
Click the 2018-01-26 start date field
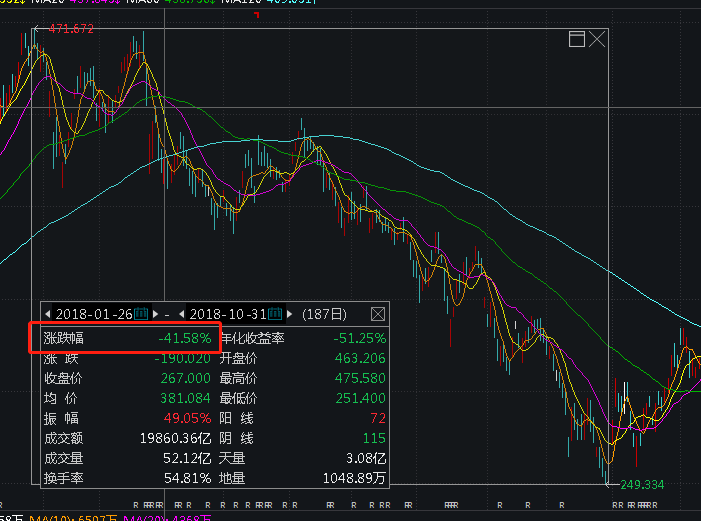[x=94, y=313]
